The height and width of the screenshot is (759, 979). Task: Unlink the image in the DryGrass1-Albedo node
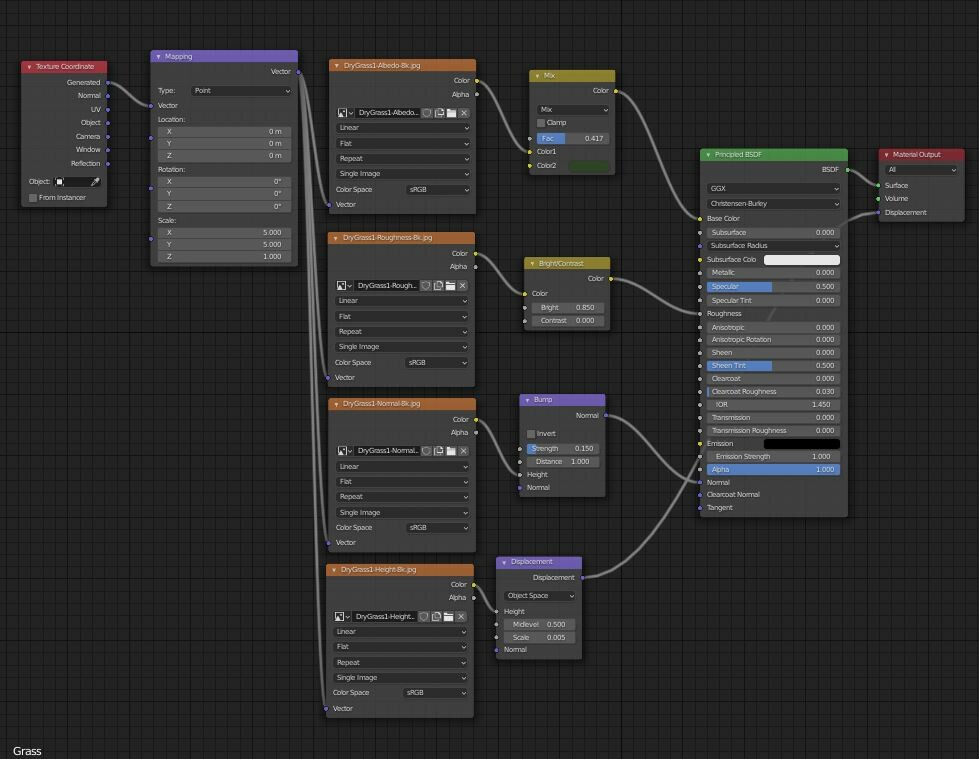(462, 113)
